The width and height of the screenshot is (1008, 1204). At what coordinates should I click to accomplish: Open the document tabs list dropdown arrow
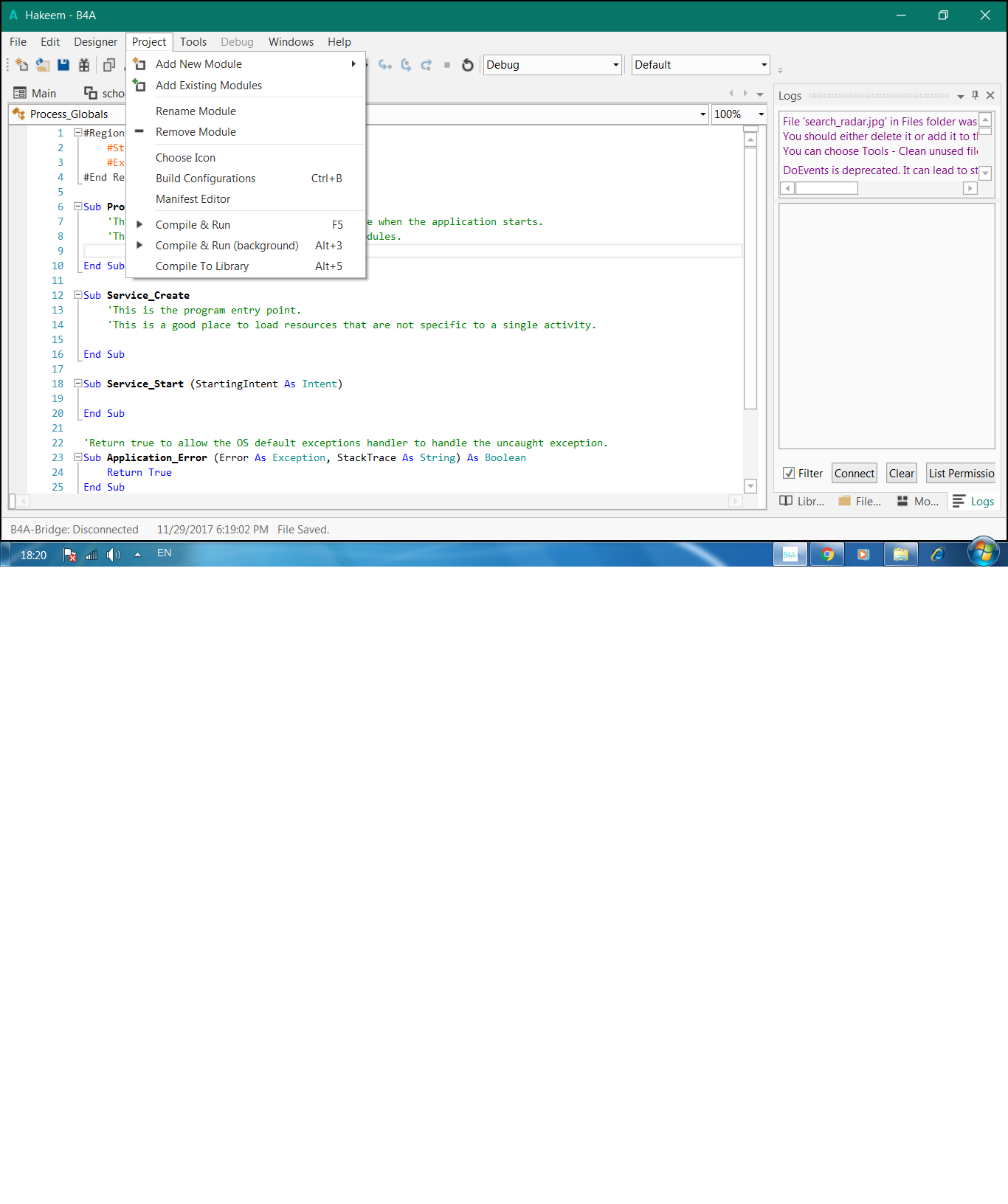pos(760,94)
